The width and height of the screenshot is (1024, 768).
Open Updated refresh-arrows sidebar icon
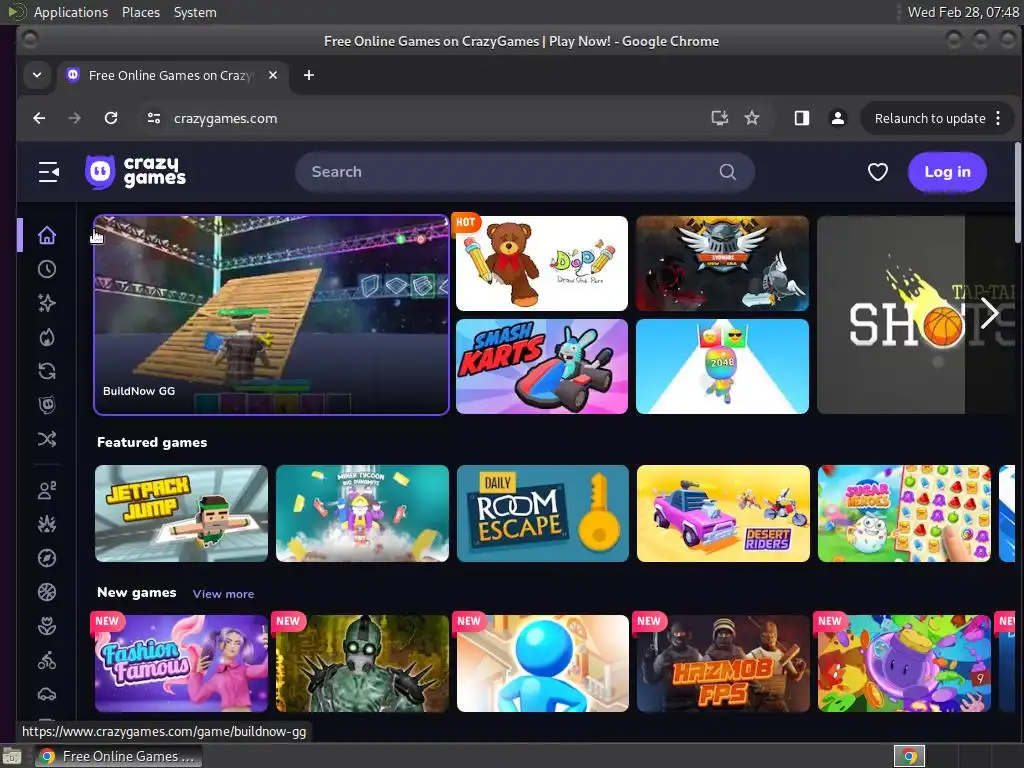pos(46,371)
